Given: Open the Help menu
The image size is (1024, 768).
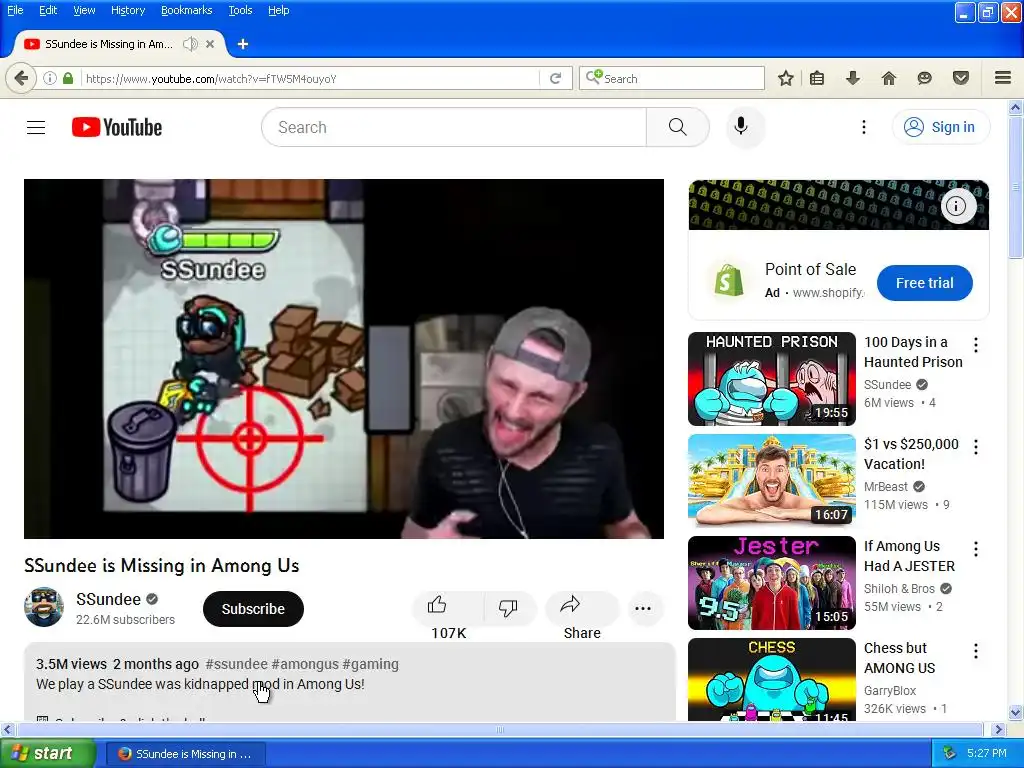Looking at the screenshot, I should click(278, 10).
